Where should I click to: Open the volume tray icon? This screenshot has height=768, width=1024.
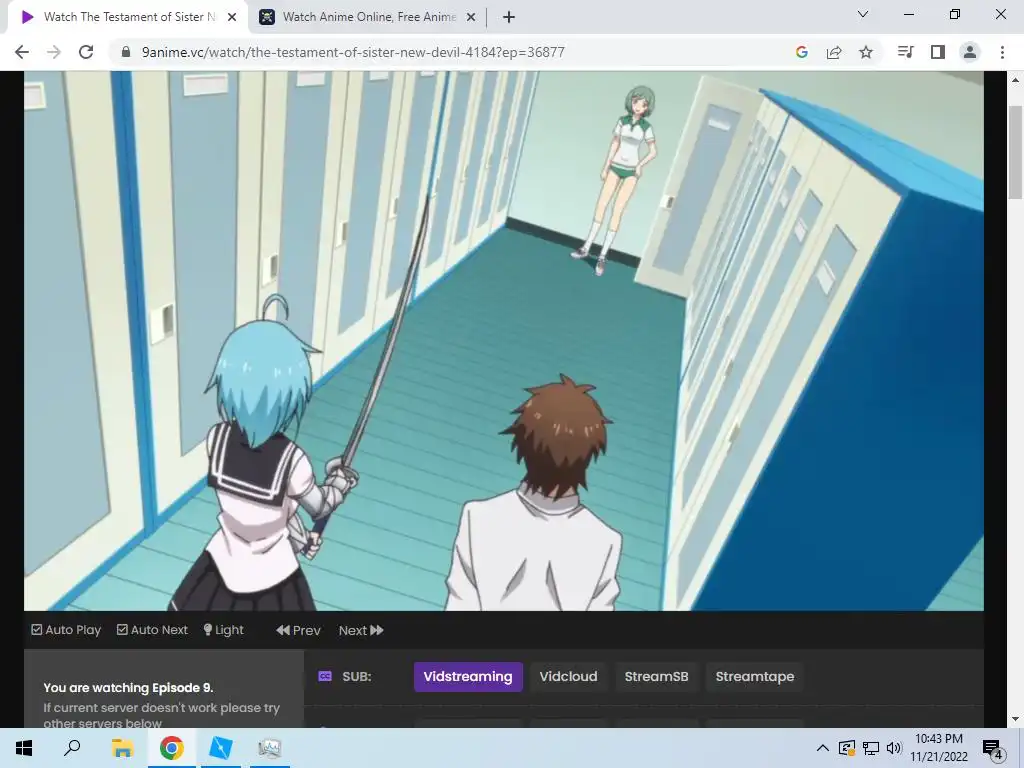click(894, 748)
